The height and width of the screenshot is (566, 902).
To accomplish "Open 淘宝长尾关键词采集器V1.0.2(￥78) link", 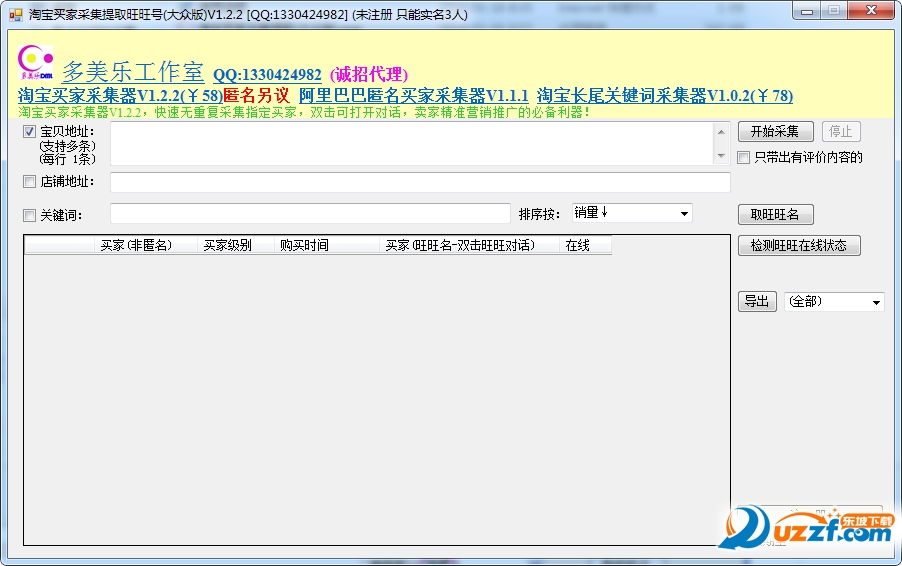I will 665,95.
